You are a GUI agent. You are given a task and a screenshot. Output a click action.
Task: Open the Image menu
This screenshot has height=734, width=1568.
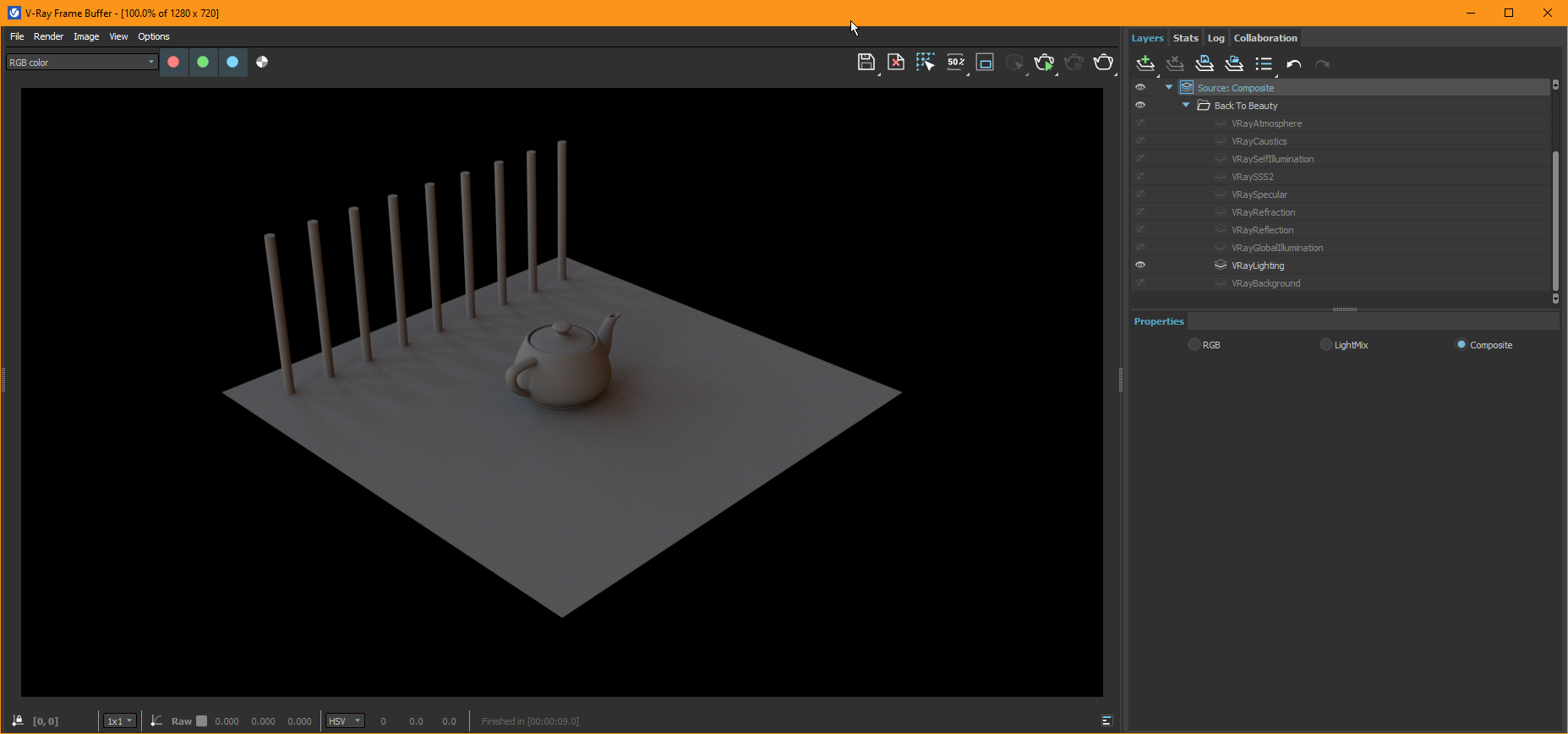tap(86, 36)
